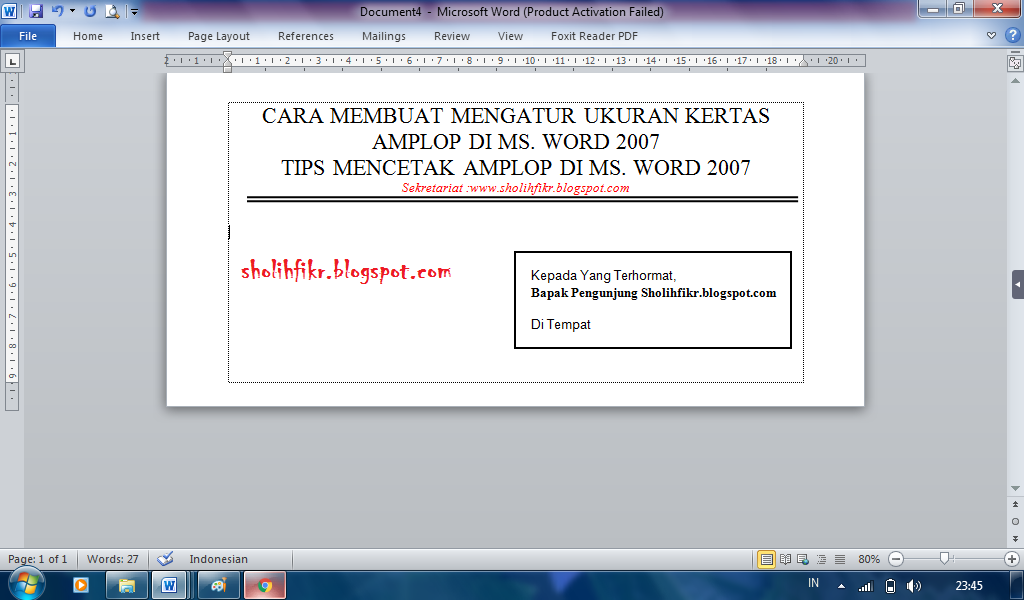Click the Previous Page double-arrow button
This screenshot has width=1024, height=600.
tap(1015, 505)
